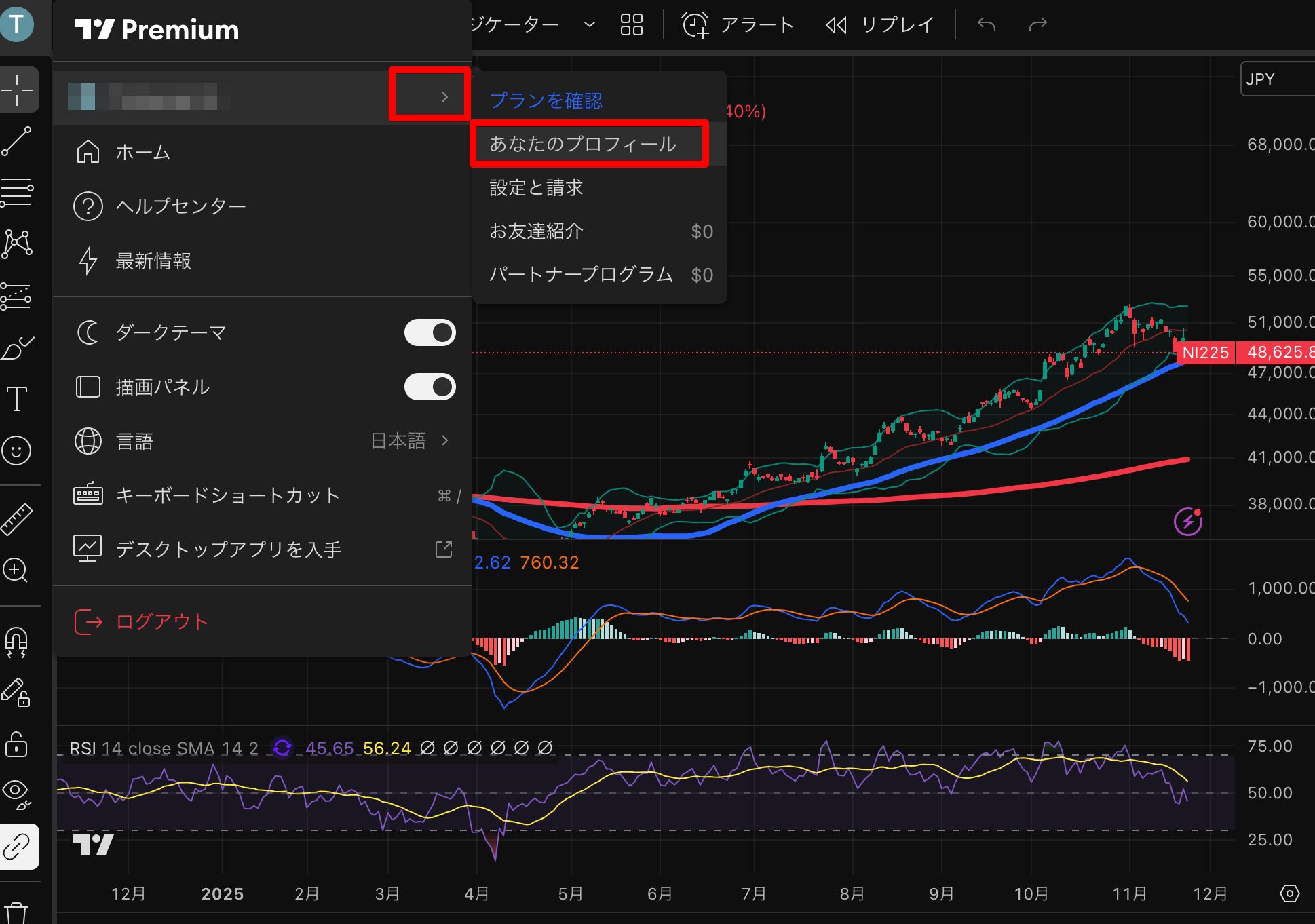Select あなたのプロフィール menu item
This screenshot has height=924, width=1315.
click(x=583, y=144)
